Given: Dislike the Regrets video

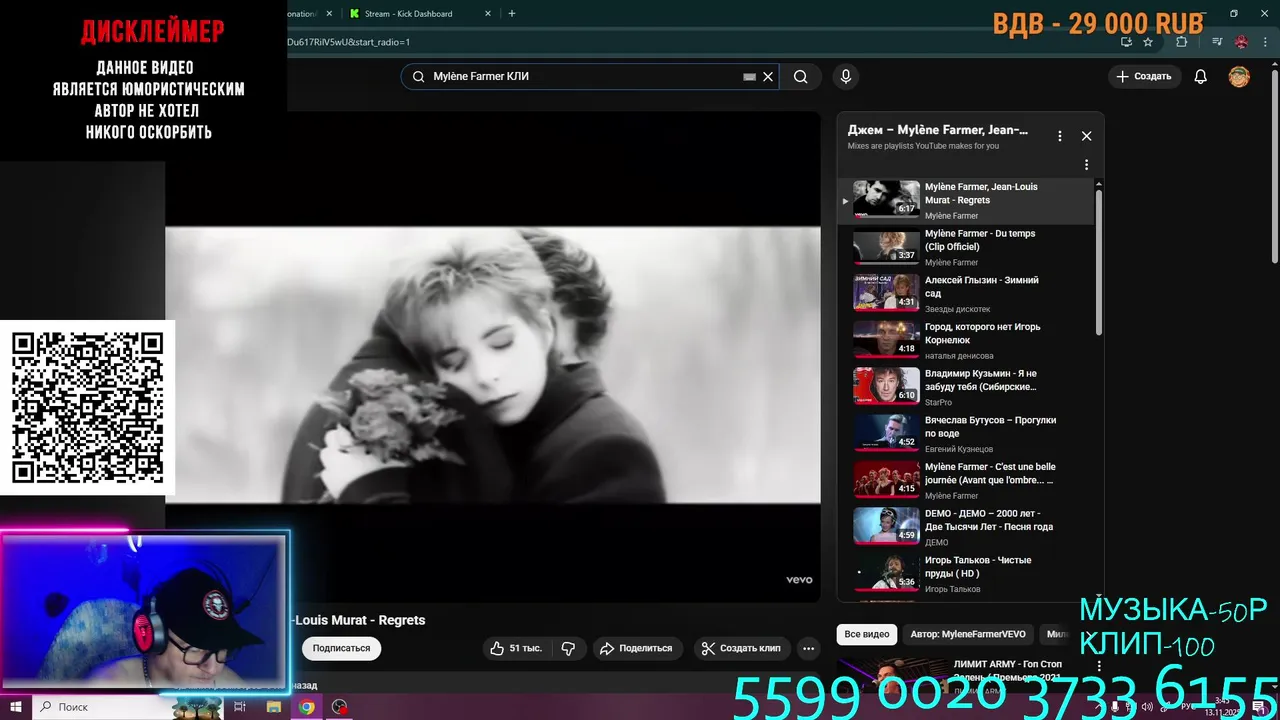Looking at the screenshot, I should pos(568,648).
